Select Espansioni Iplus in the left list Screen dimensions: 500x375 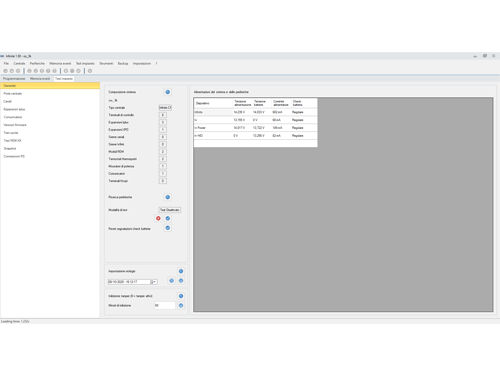(x=50, y=109)
